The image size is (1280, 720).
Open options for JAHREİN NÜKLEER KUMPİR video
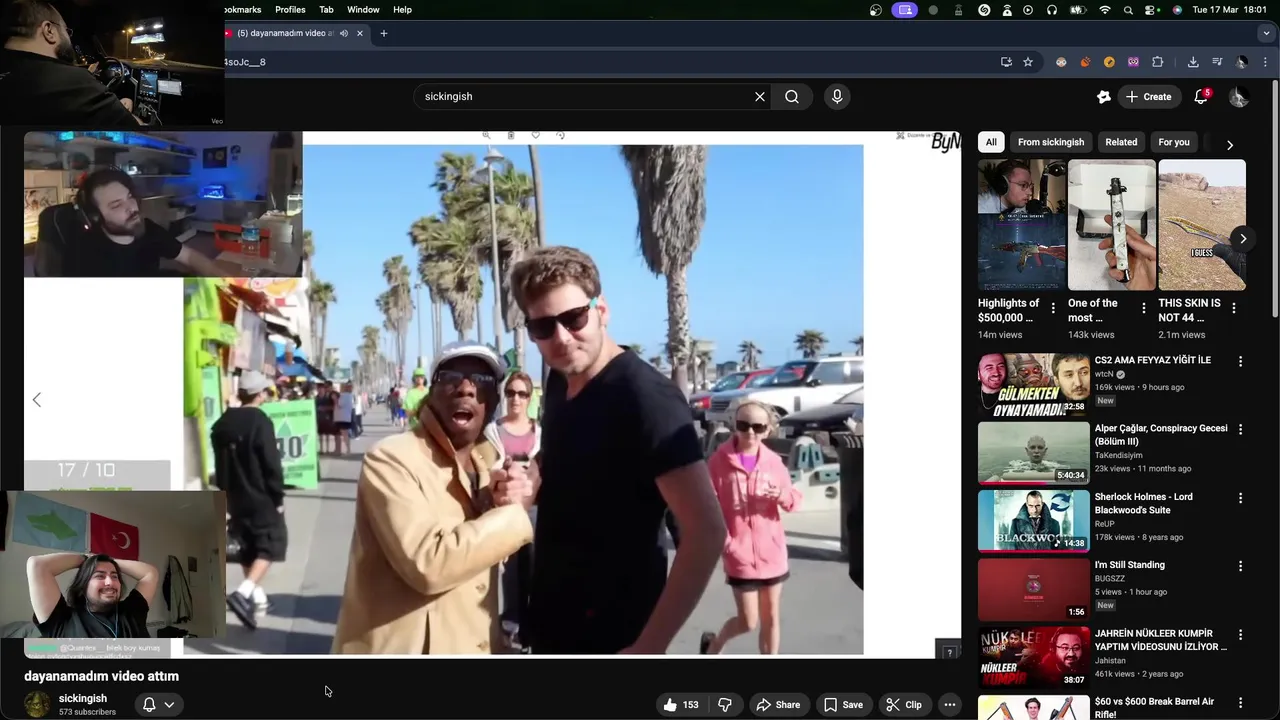click(1240, 634)
